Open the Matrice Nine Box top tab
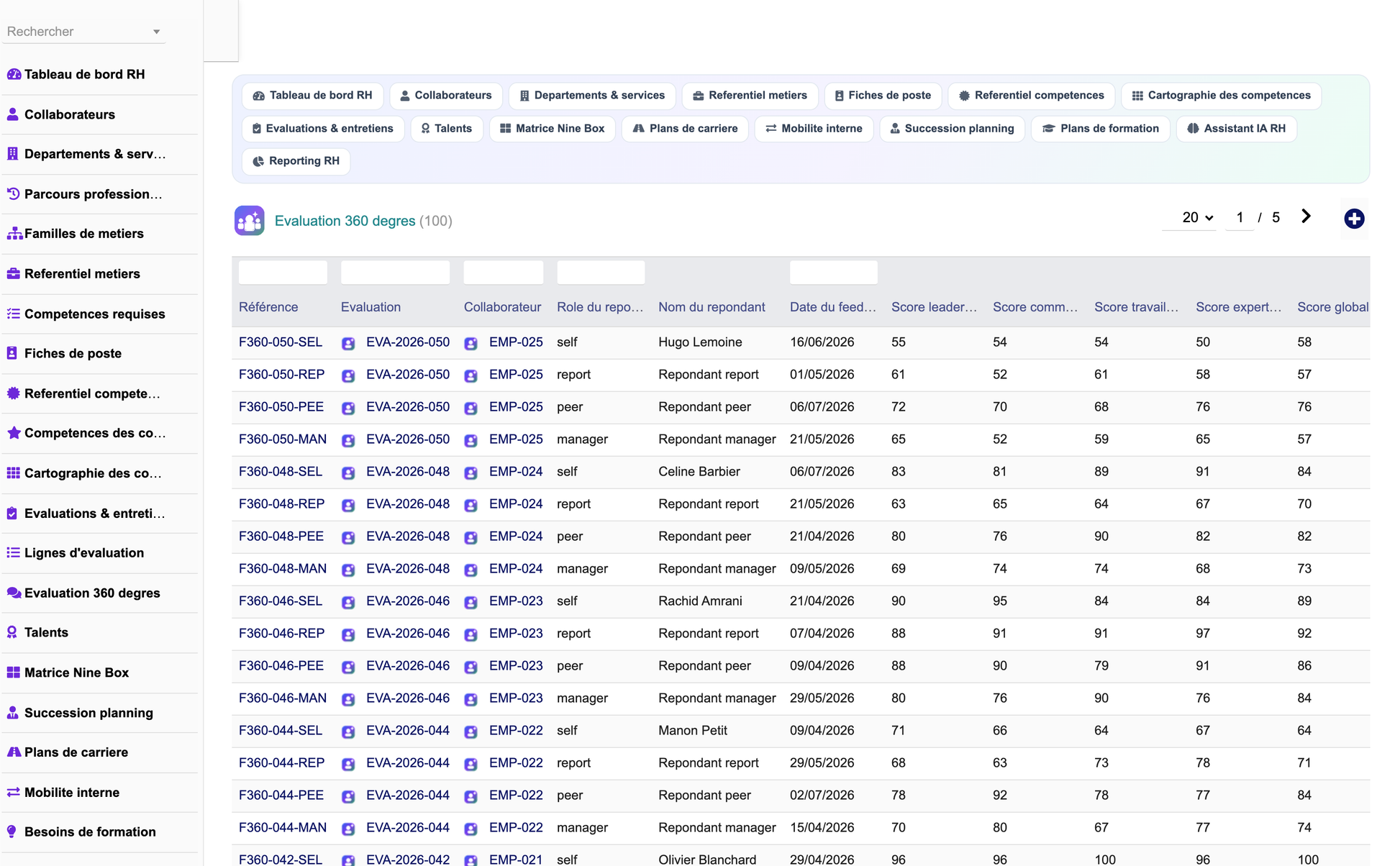The width and height of the screenshot is (1400, 866). tap(553, 129)
